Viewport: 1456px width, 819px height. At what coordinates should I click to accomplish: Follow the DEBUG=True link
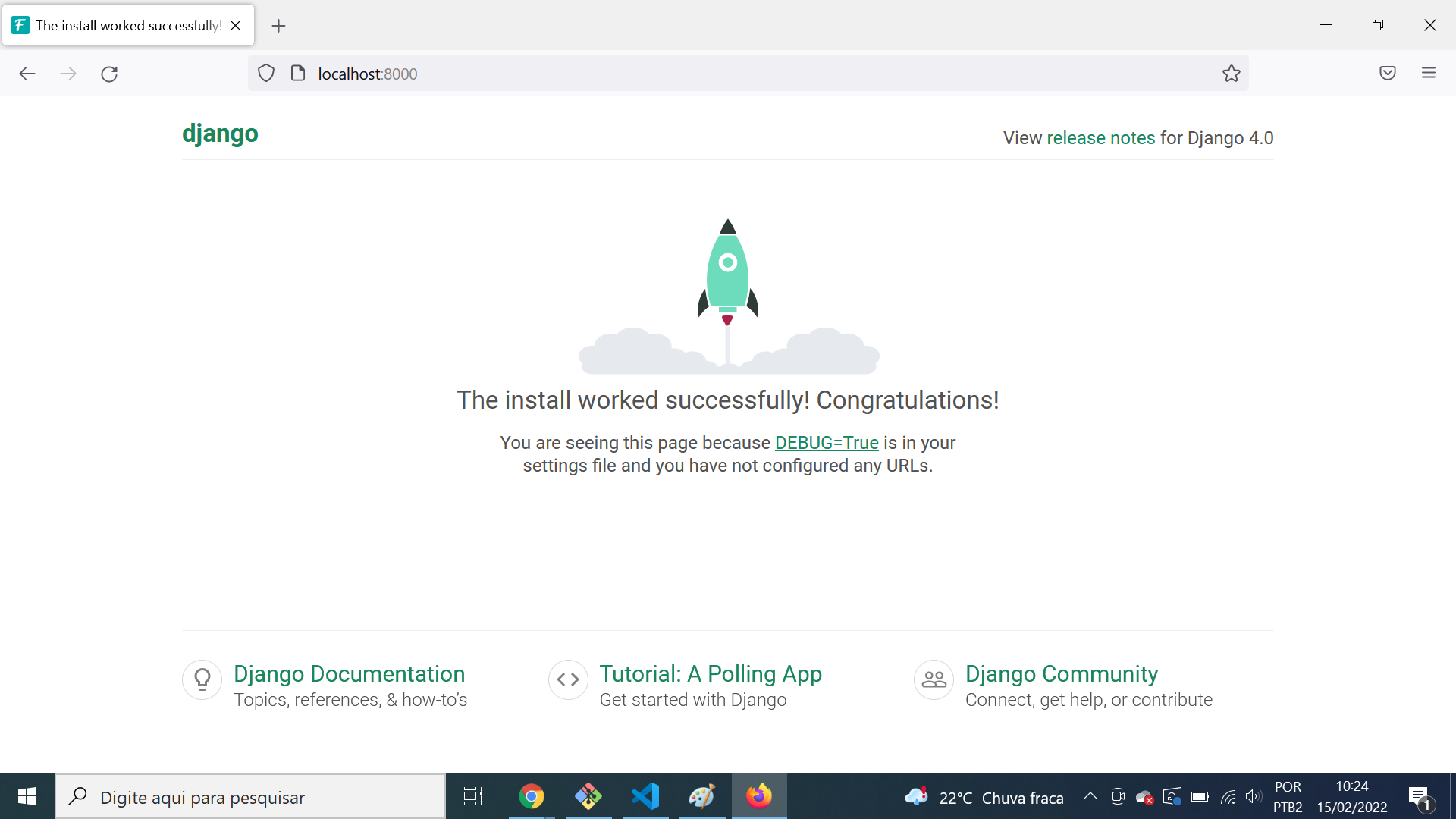[x=827, y=443]
